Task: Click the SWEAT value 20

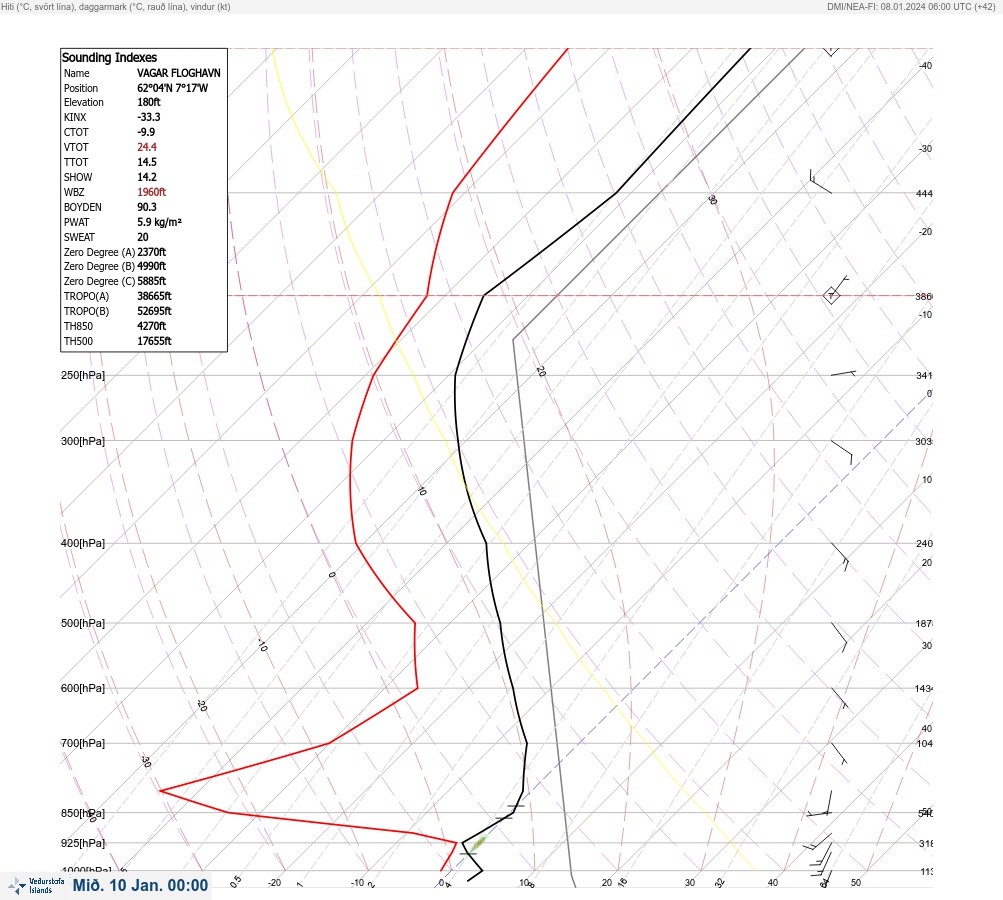Action: (x=143, y=237)
